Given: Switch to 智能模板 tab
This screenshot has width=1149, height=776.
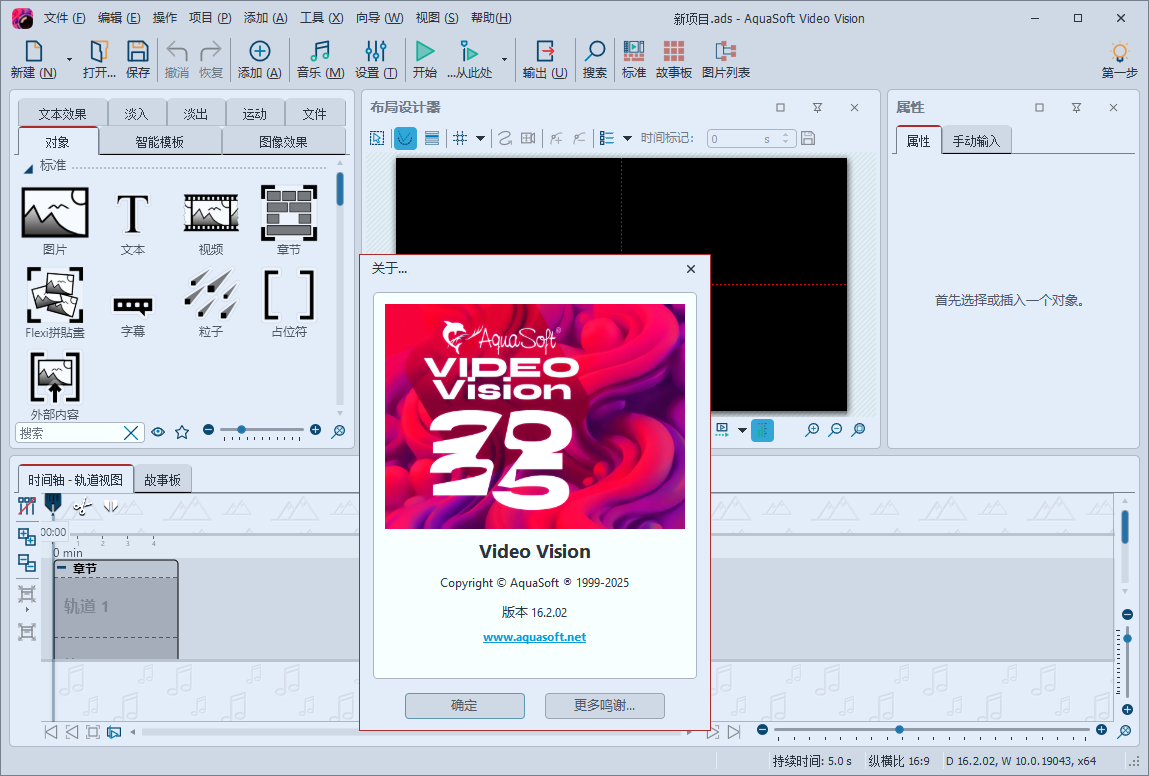Looking at the screenshot, I should coord(160,141).
